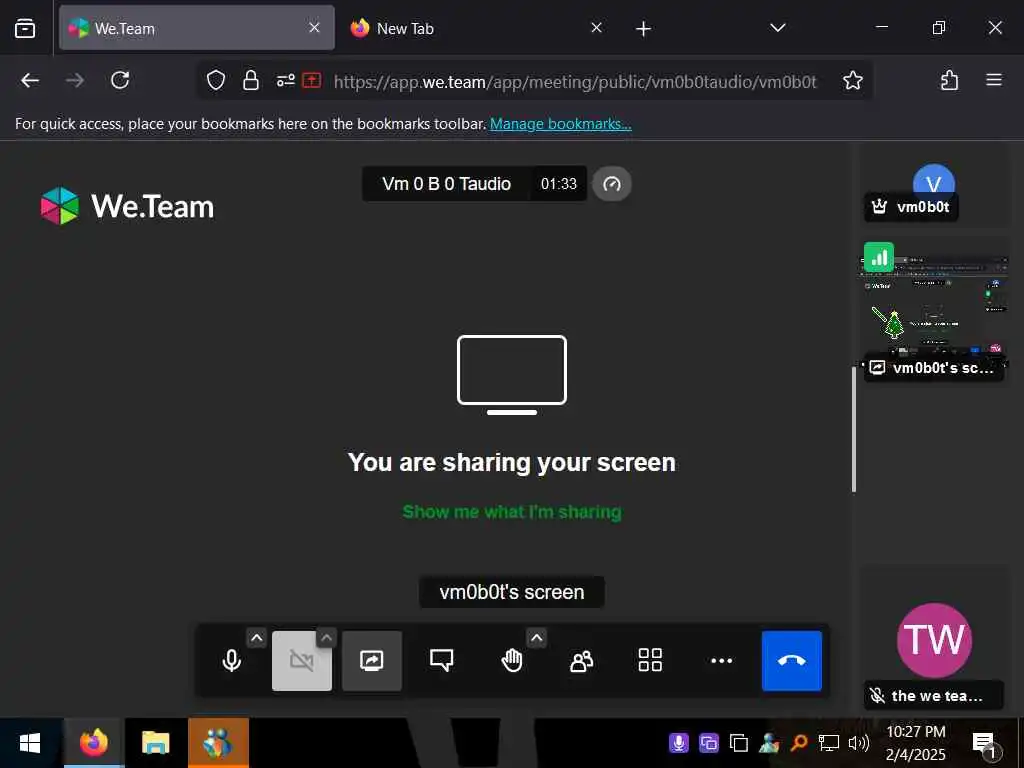
Task: Click screen sharing indicator in address bar
Action: pyautogui.click(x=312, y=80)
